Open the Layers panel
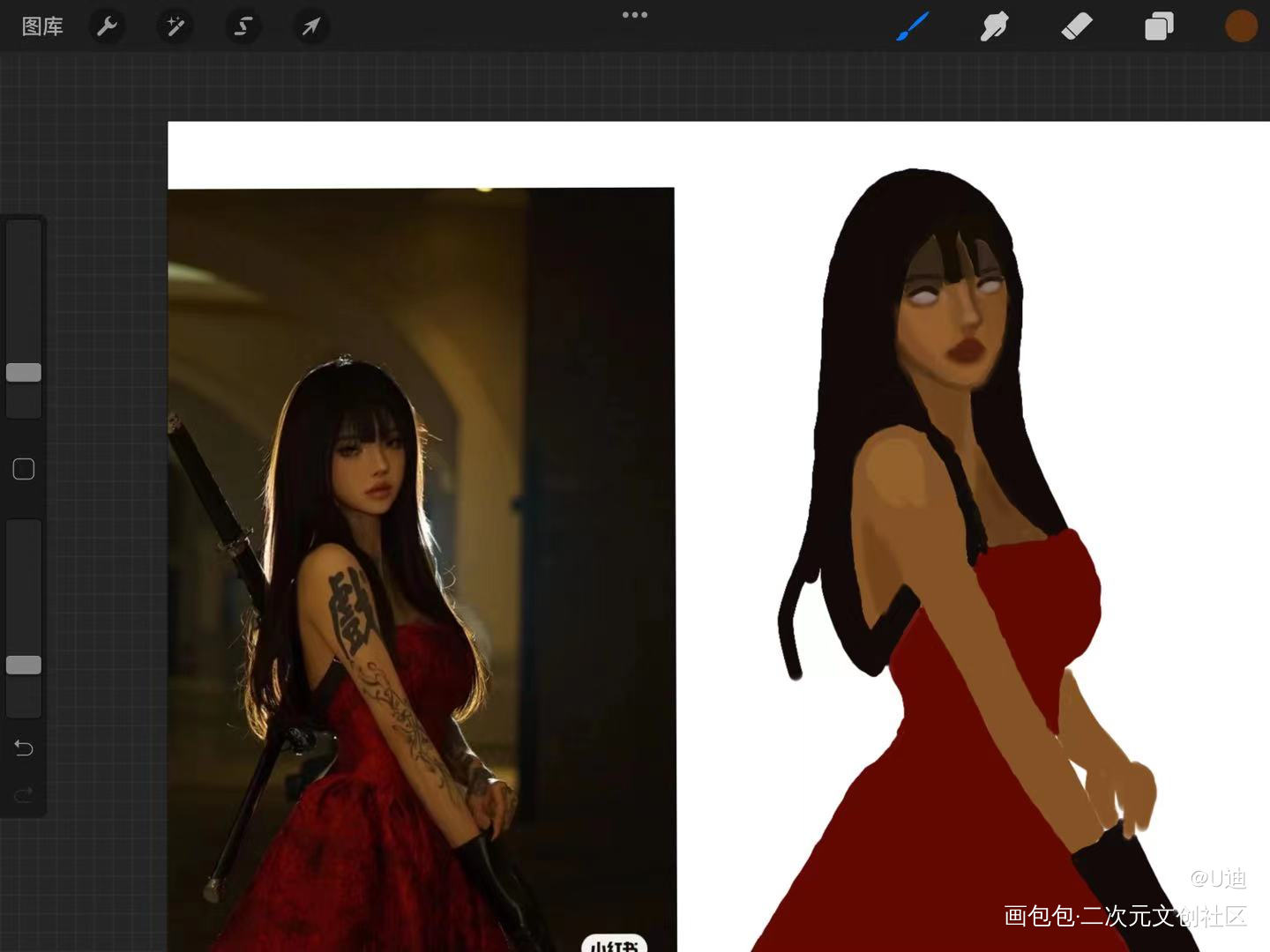 (x=1159, y=26)
